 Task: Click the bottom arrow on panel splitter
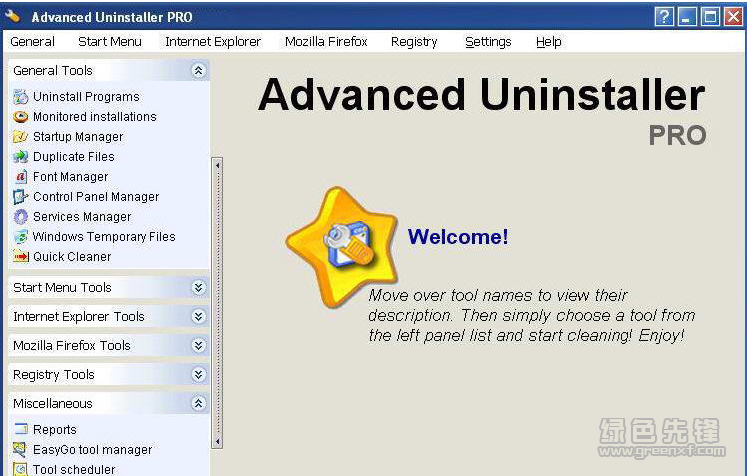[x=218, y=442]
